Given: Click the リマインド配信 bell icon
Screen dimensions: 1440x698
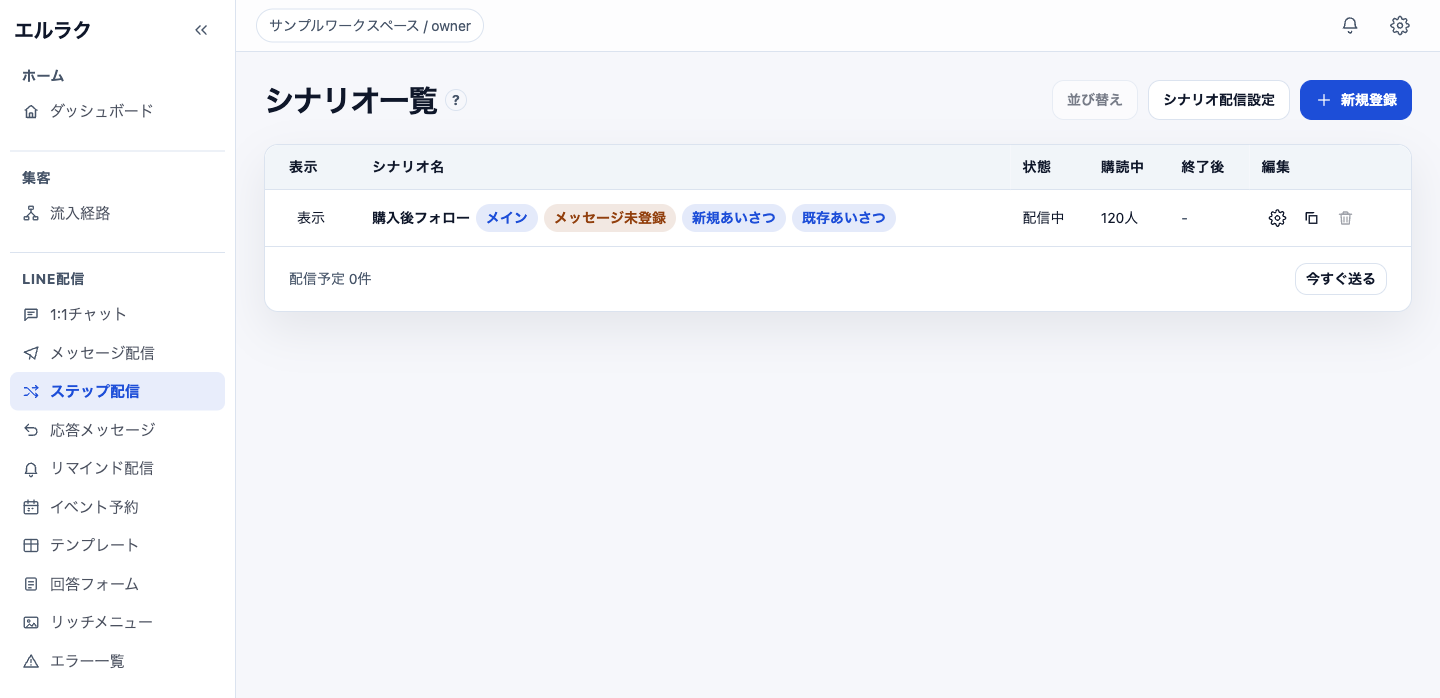Looking at the screenshot, I should coord(31,468).
